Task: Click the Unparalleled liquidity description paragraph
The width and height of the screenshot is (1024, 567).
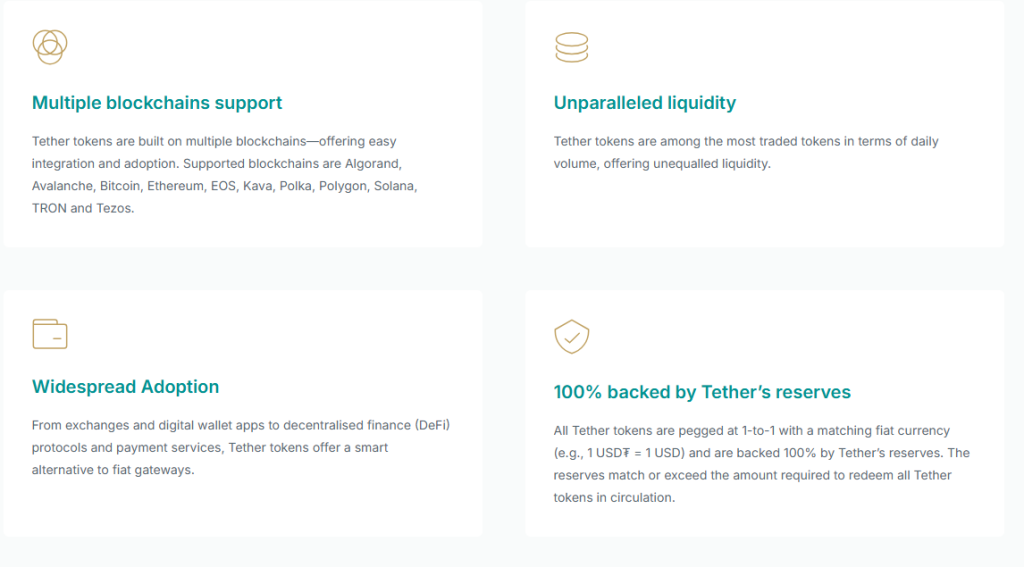Action: [x=746, y=152]
